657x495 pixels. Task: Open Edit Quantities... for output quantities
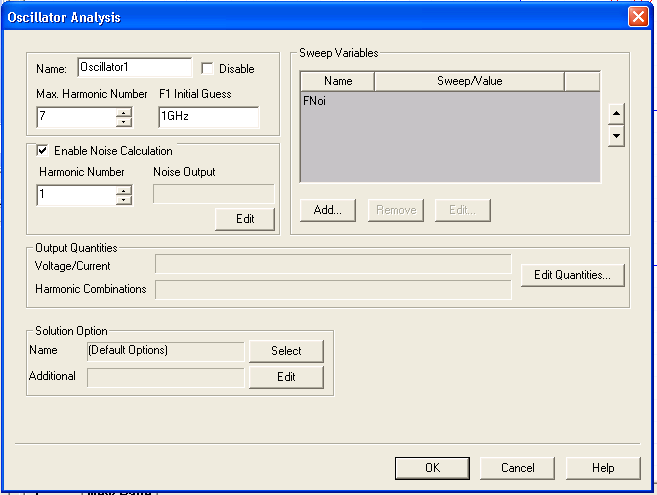click(x=573, y=275)
